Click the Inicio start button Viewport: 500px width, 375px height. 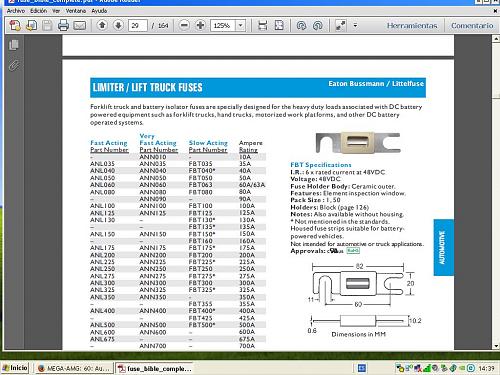pos(15,368)
